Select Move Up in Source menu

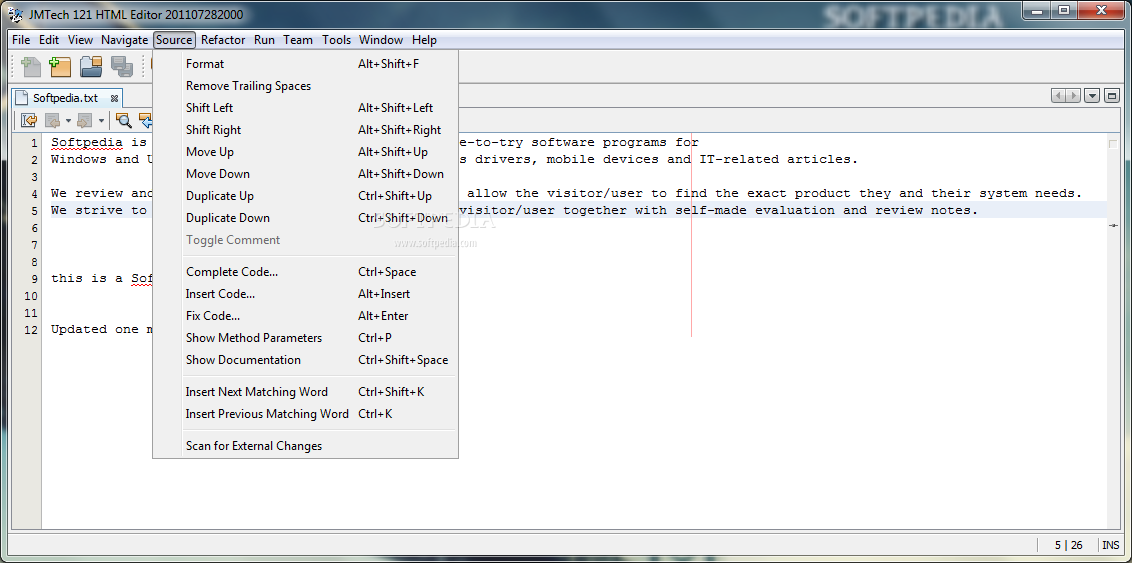click(305, 152)
